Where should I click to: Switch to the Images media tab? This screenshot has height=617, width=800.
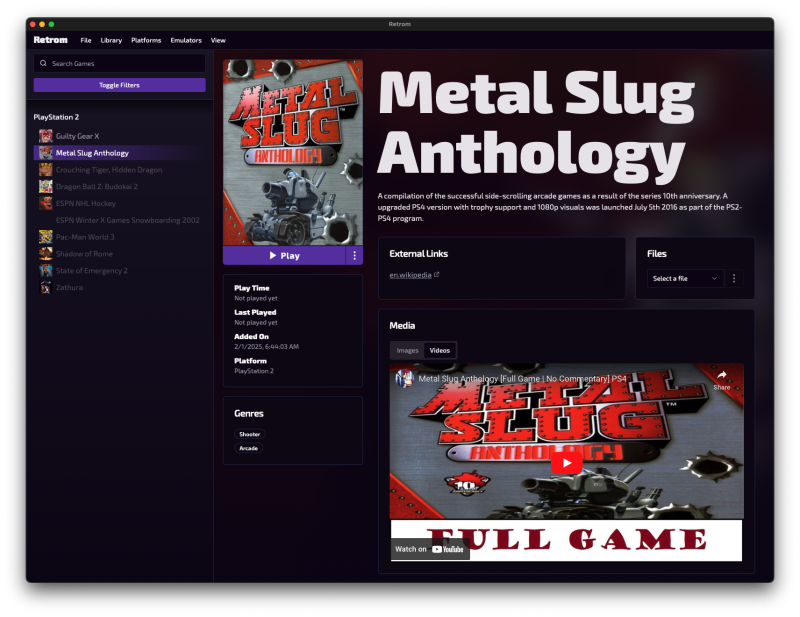407,351
